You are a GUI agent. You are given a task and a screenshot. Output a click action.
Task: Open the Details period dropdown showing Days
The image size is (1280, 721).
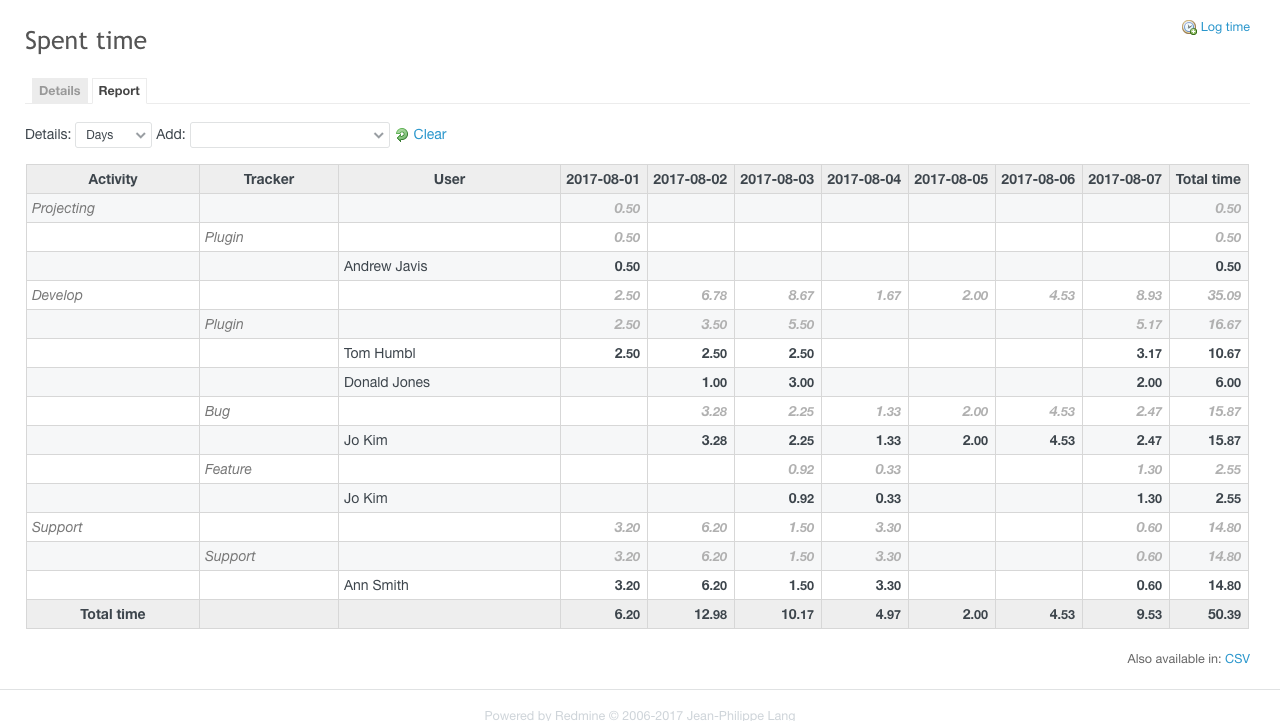point(113,134)
